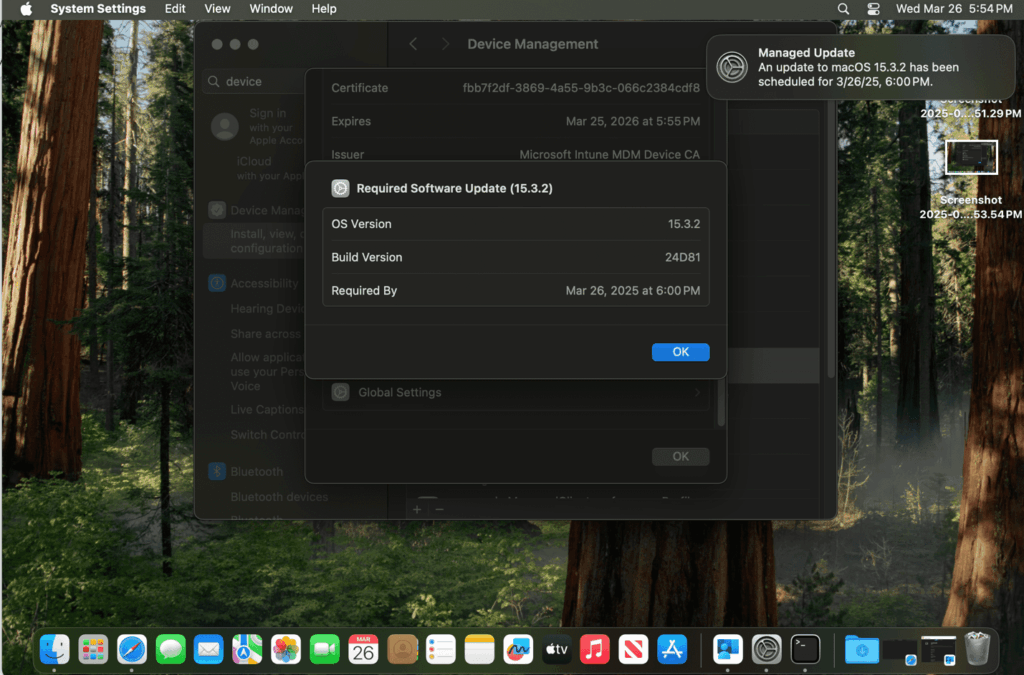1024x675 pixels.
Task: Click the Spotlight search icon in menu bar
Action: click(845, 9)
